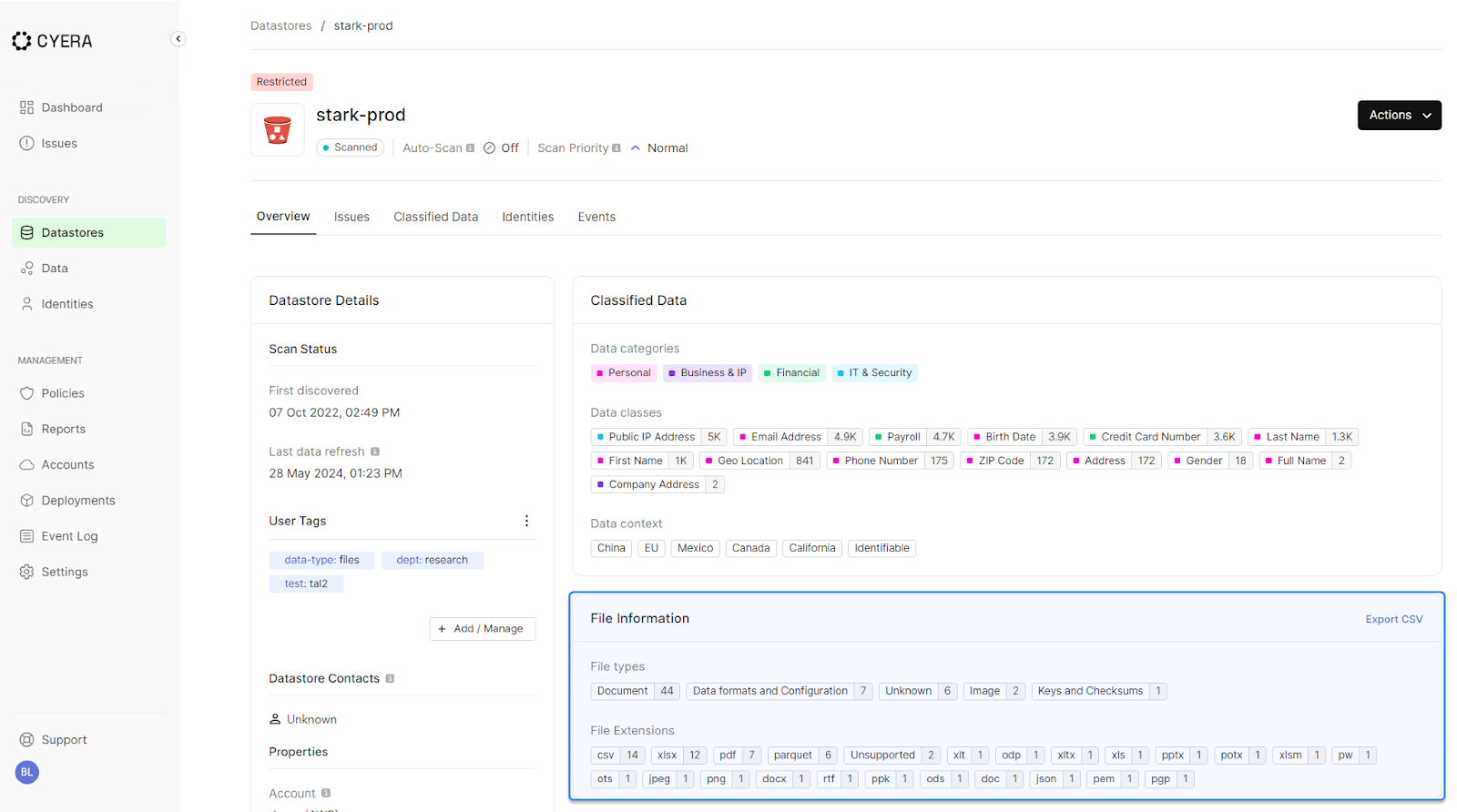The width and height of the screenshot is (1457, 812).
Task: Click the Auto-Scan info icon
Action: click(x=471, y=147)
